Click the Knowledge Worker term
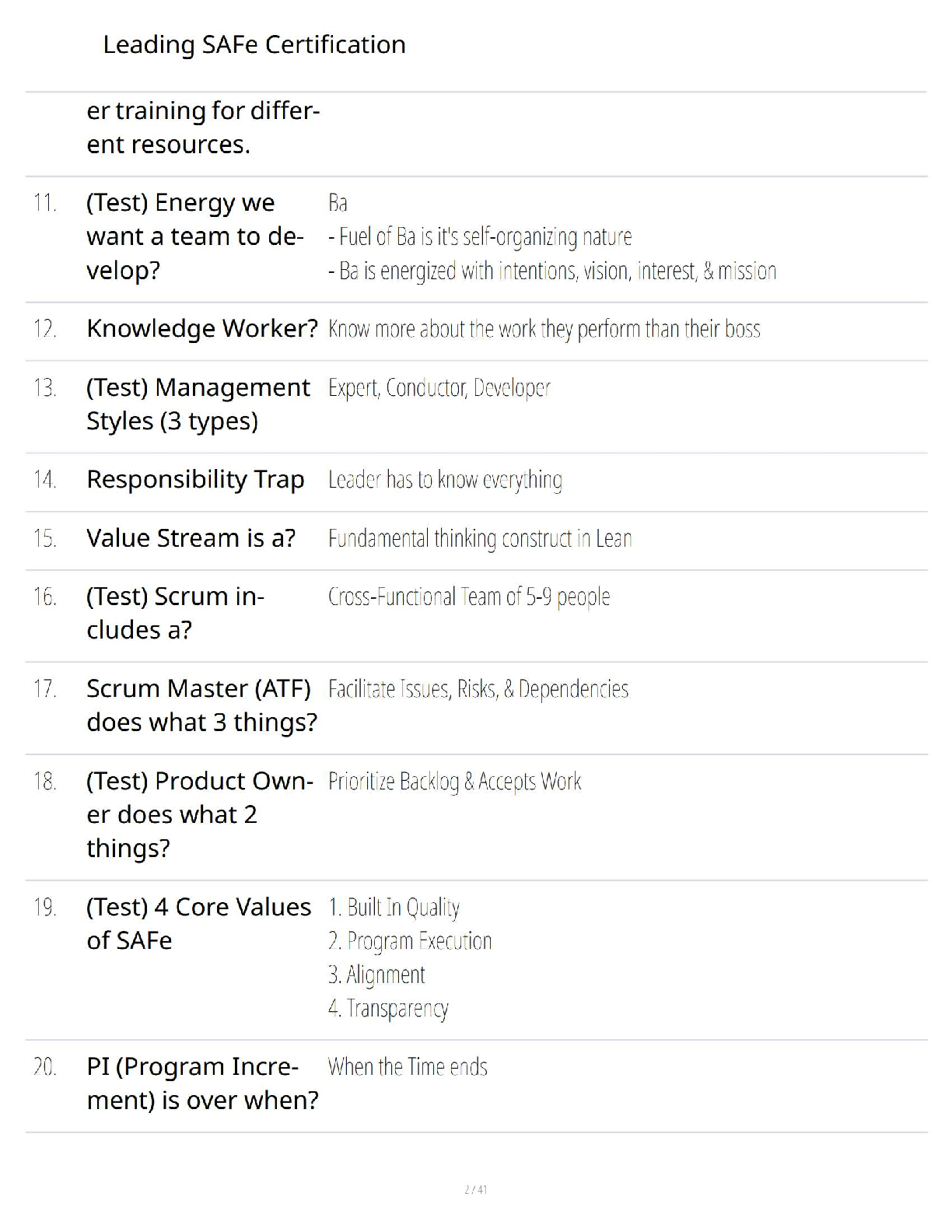Viewport: 952px width, 1232px height. pyautogui.click(x=201, y=329)
